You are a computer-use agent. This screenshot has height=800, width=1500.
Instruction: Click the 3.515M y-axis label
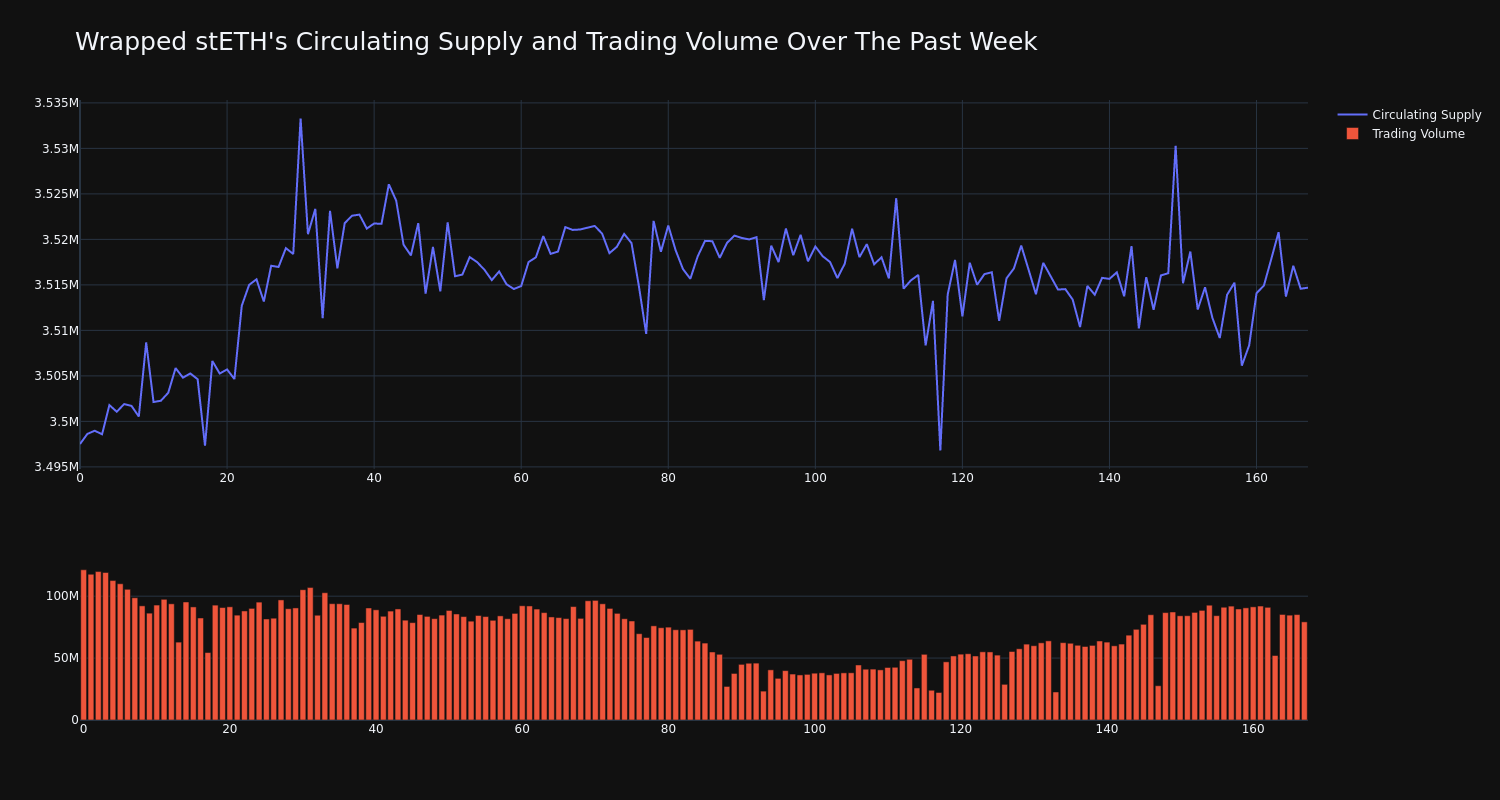point(56,285)
